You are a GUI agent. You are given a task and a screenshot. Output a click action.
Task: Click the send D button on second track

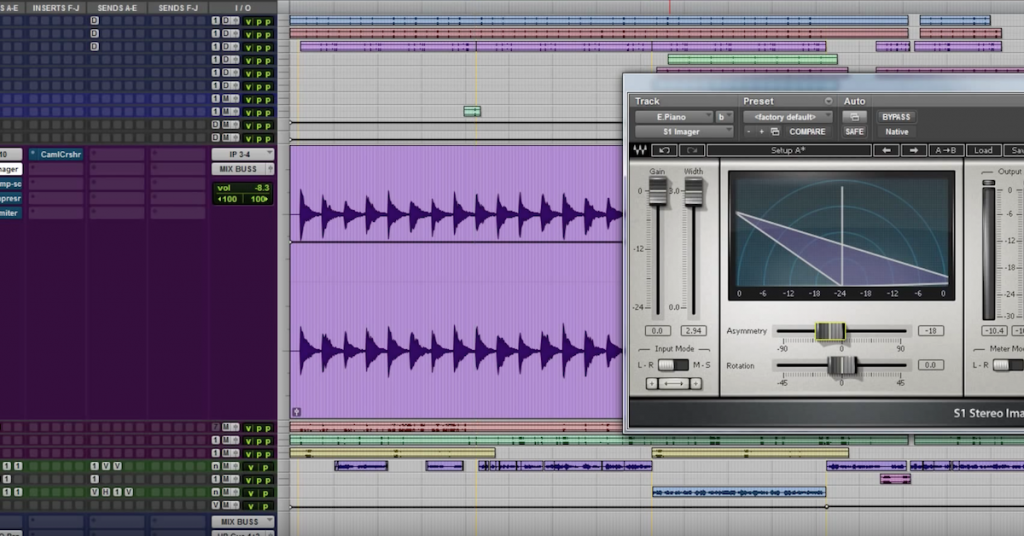tap(95, 34)
